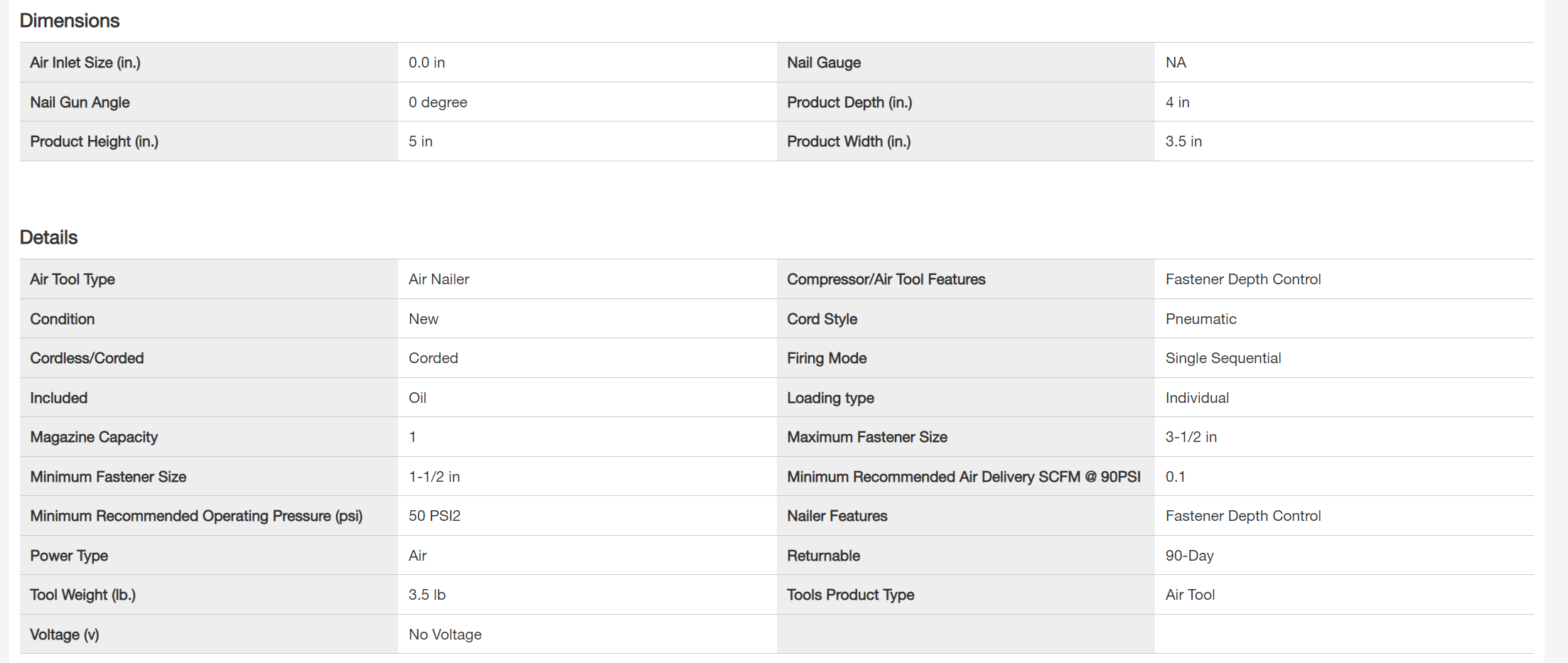Select the Air Inlet Size label
The image size is (1568, 663).
pyautogui.click(x=85, y=63)
